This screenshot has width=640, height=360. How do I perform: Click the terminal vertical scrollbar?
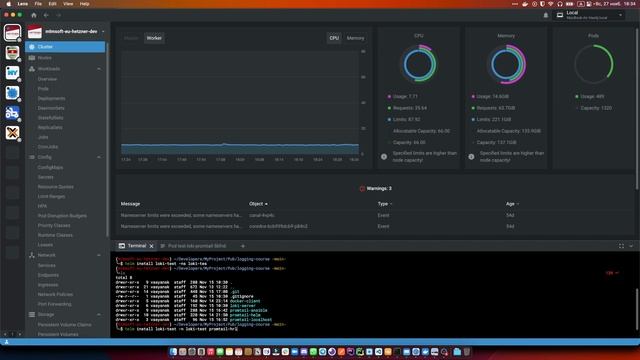[x=637, y=309]
